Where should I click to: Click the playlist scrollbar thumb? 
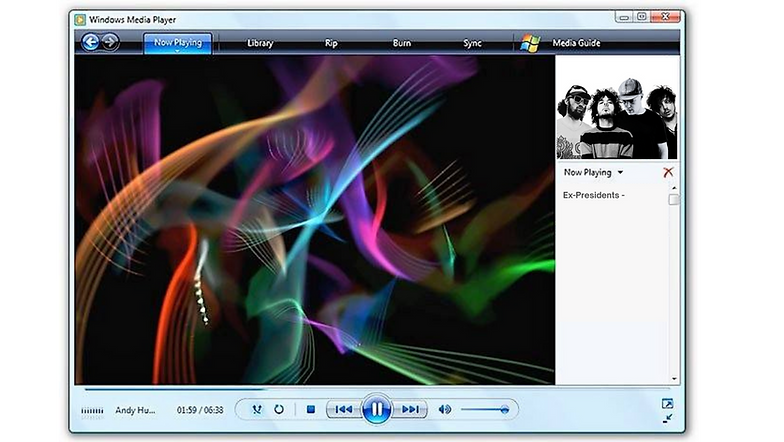coord(674,200)
